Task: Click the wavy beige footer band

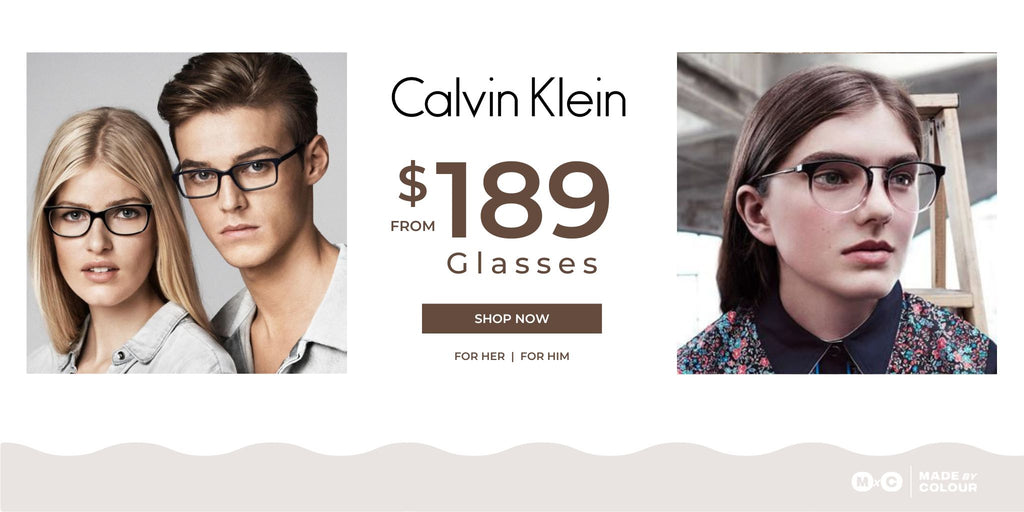Action: (x=512, y=477)
